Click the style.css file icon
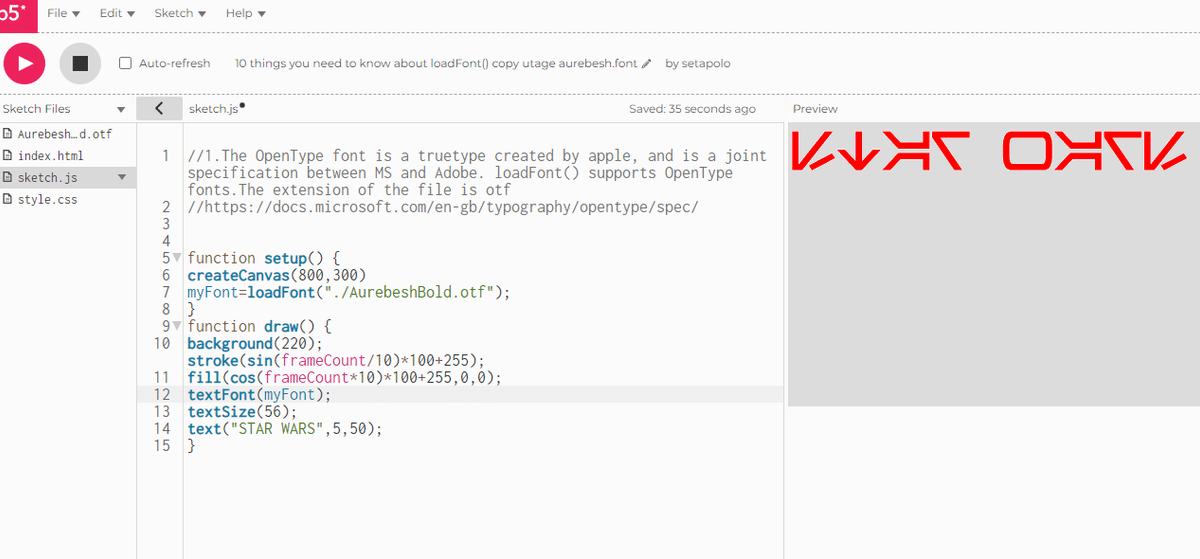Image resolution: width=1200 pixels, height=559 pixels. tap(8, 199)
